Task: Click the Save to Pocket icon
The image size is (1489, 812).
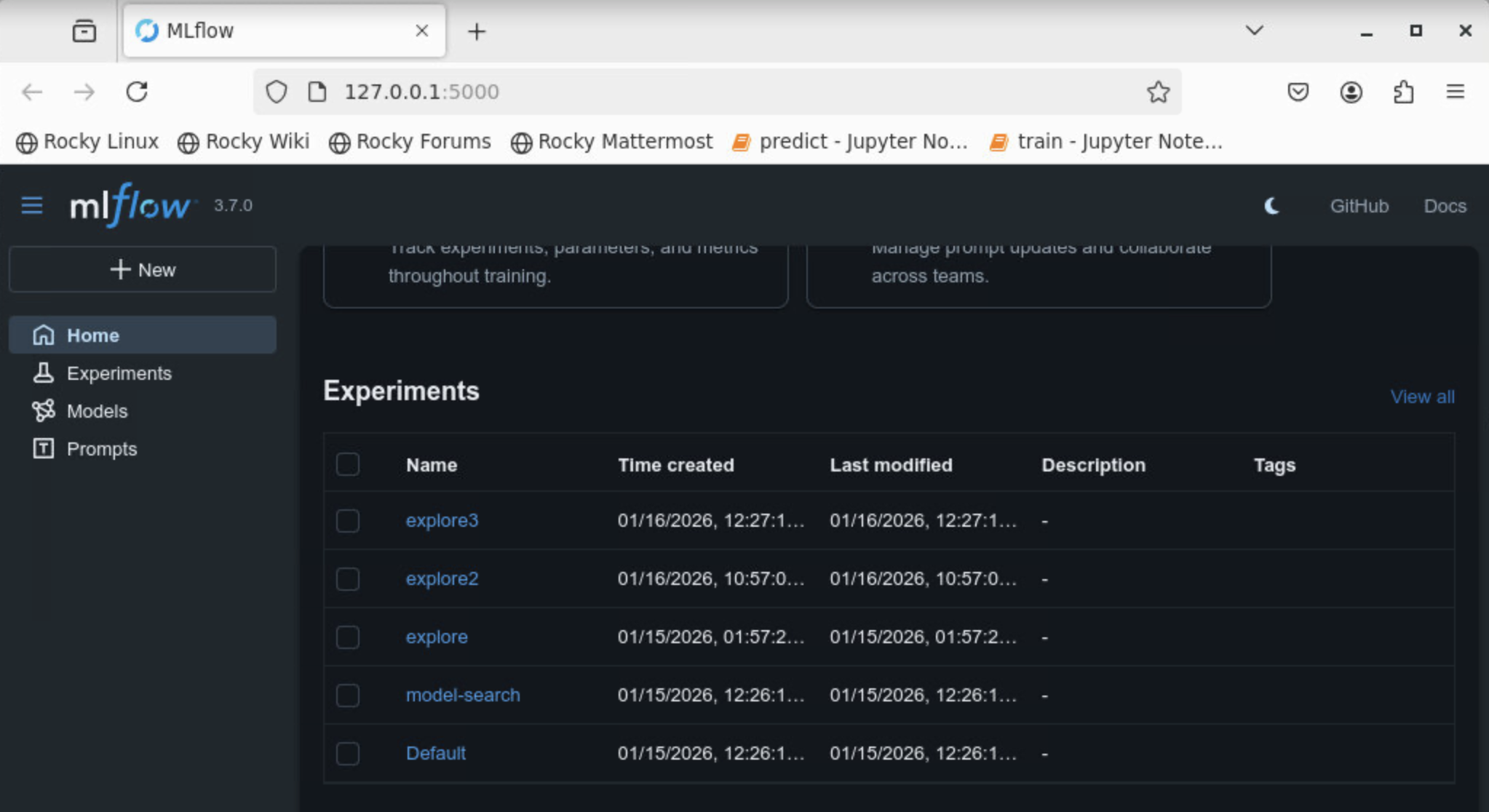Action: (x=1298, y=92)
